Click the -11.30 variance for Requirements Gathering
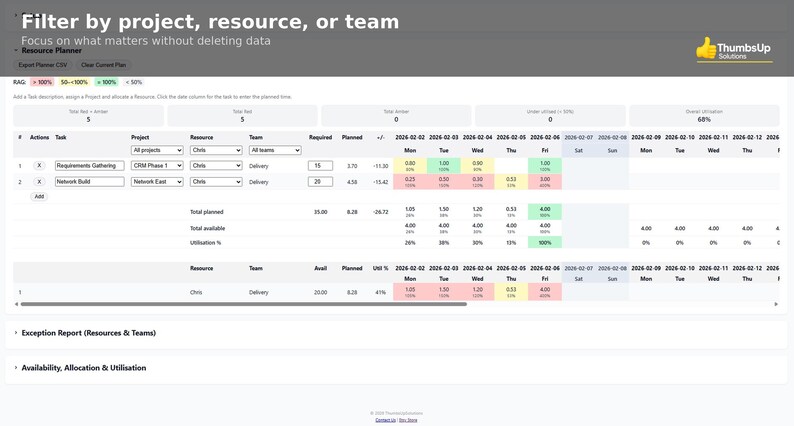The image size is (794, 426). click(x=381, y=166)
